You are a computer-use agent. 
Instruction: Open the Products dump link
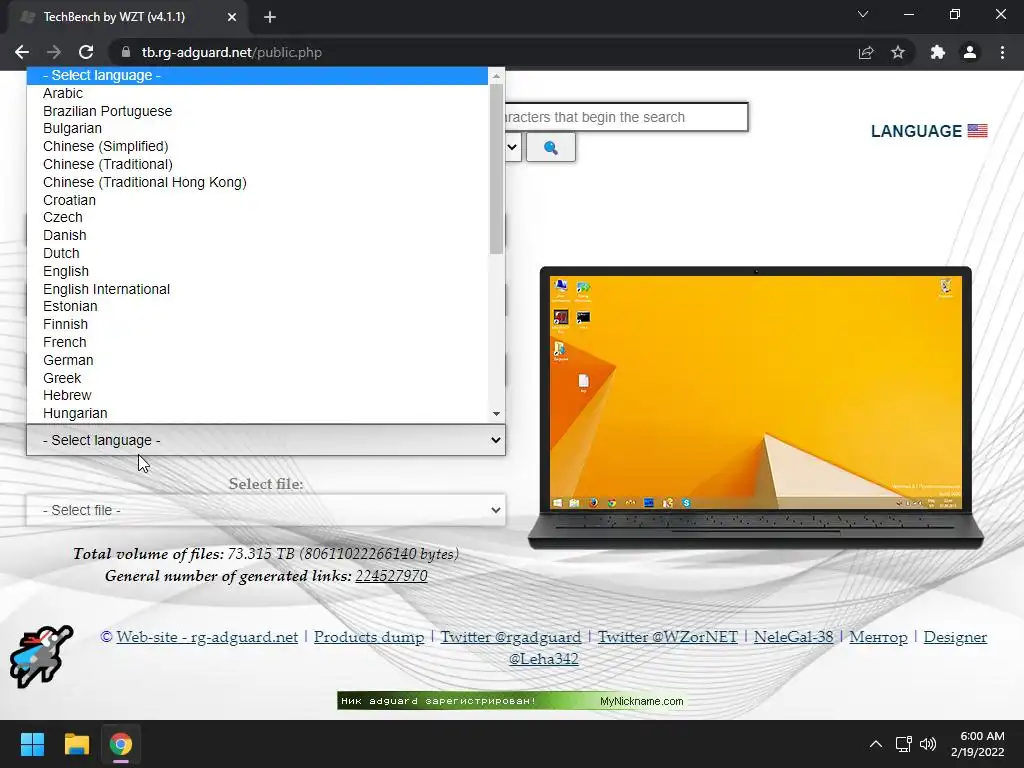(x=369, y=637)
